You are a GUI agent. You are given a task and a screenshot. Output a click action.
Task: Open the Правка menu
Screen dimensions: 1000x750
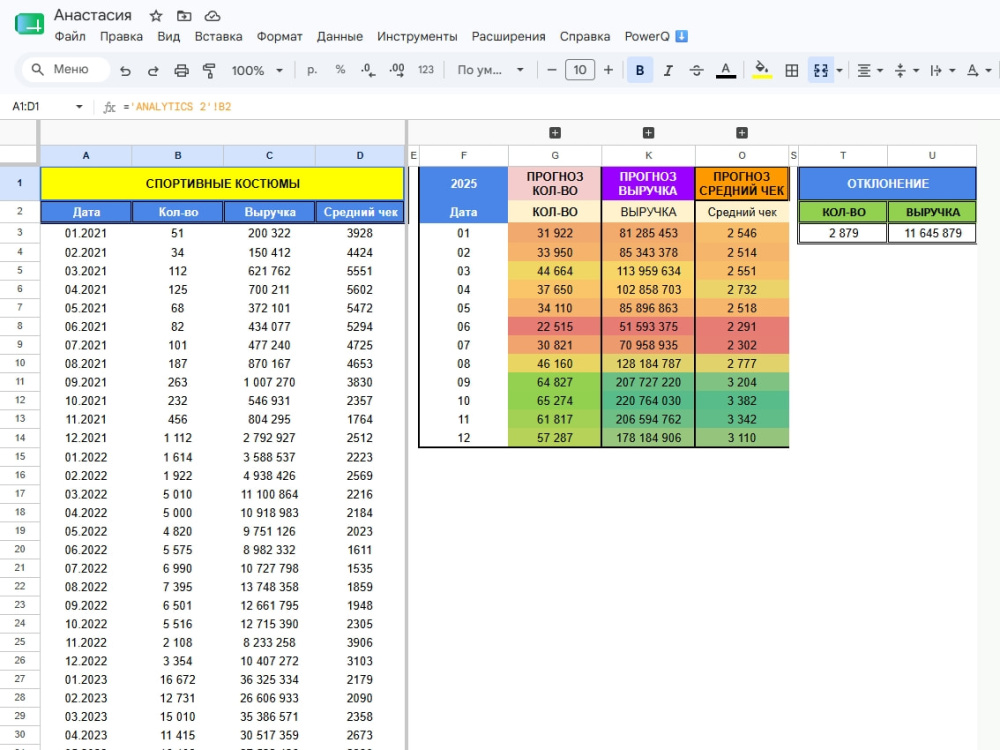(121, 36)
